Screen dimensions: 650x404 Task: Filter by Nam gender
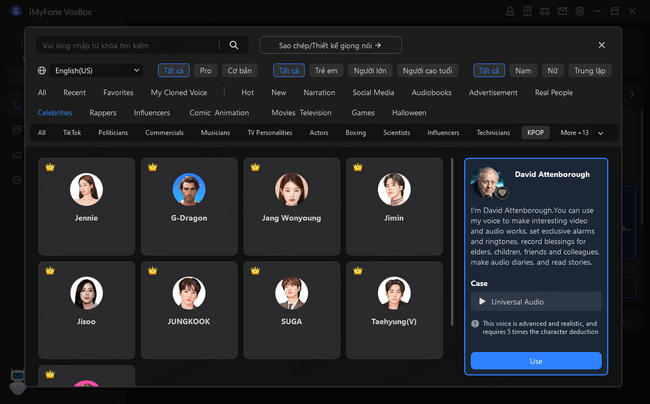coord(523,70)
